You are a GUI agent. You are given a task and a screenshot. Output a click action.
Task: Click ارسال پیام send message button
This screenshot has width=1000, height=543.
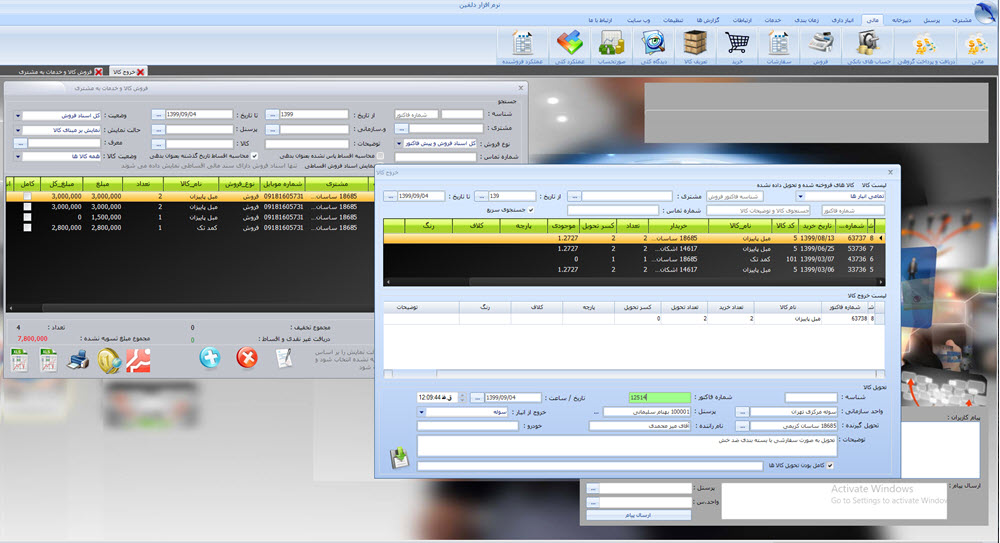pyautogui.click(x=638, y=515)
